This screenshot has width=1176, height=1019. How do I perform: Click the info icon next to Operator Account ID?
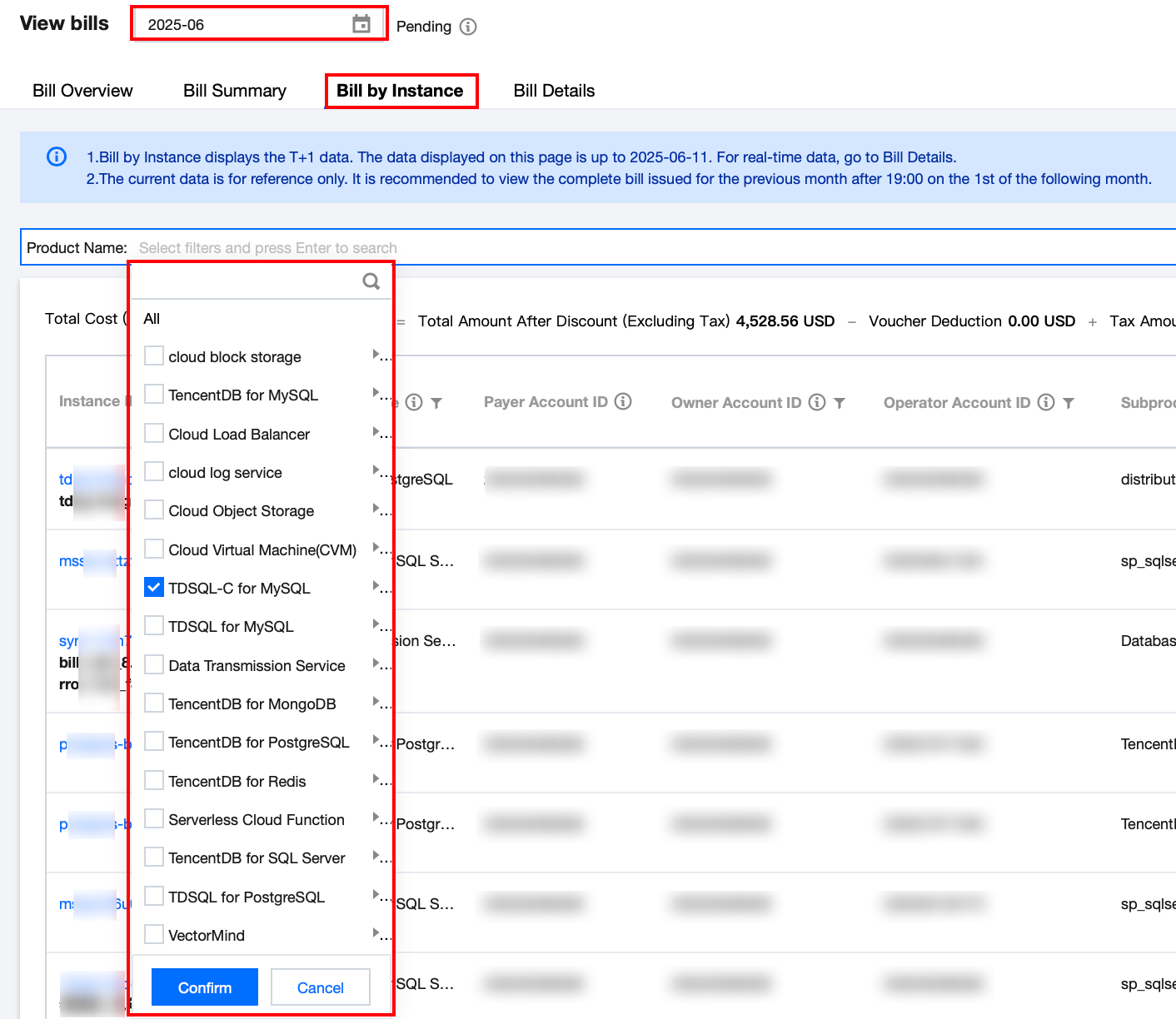click(1046, 403)
